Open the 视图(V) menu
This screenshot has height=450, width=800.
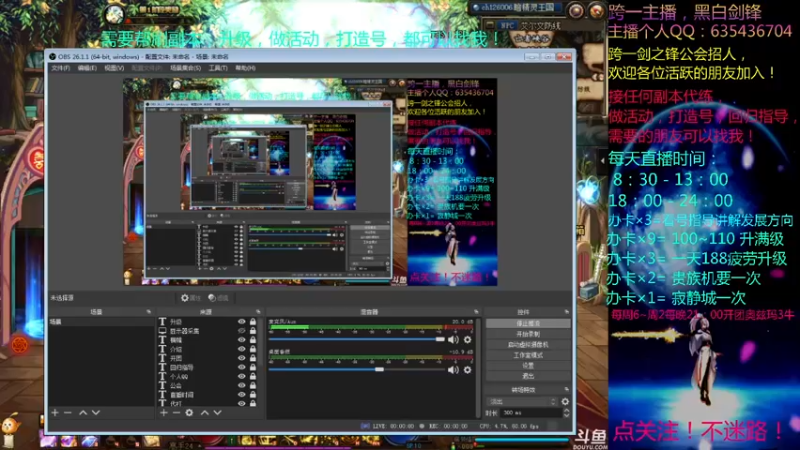pos(114,68)
